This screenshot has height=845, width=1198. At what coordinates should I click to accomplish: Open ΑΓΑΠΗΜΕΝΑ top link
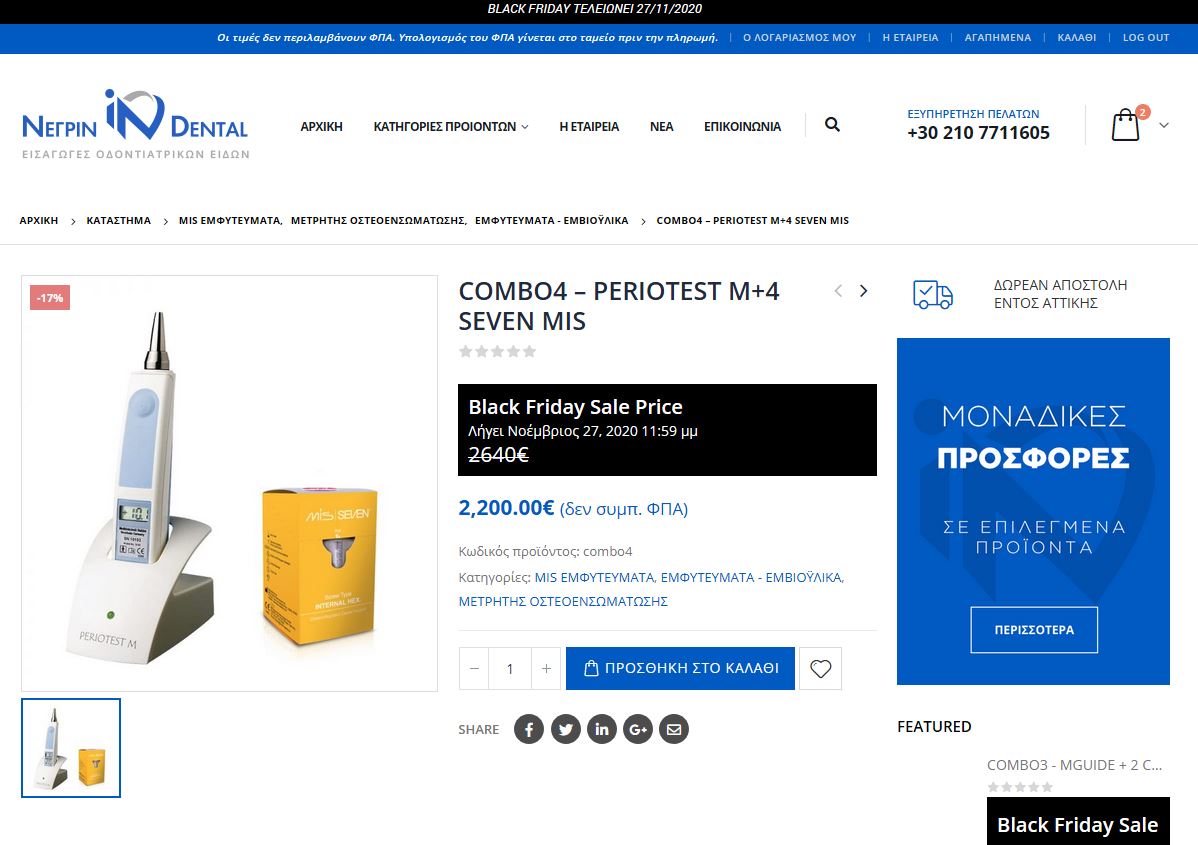tap(998, 37)
